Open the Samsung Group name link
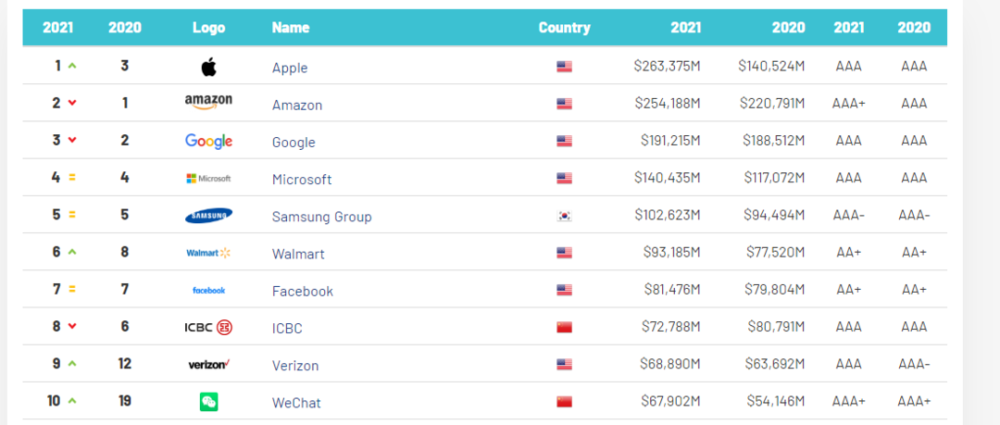This screenshot has width=1000, height=425. coord(321,216)
